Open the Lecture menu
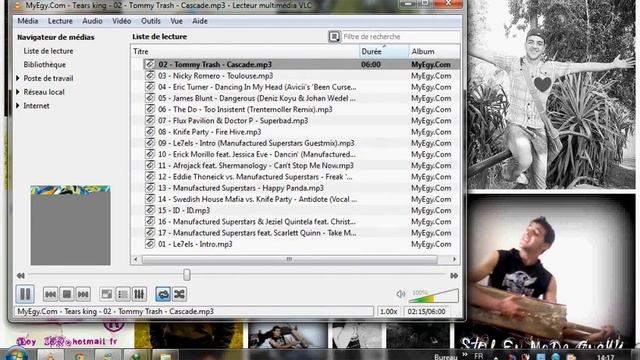 (60, 21)
